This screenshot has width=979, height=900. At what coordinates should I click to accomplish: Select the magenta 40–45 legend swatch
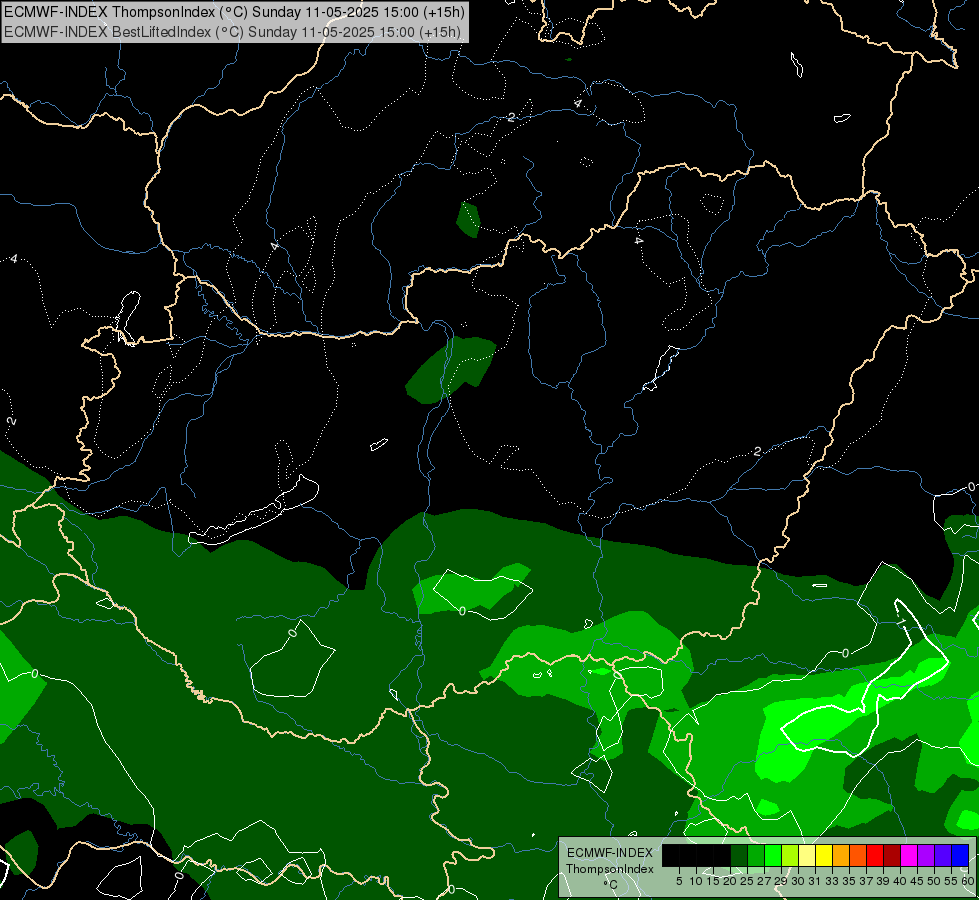(909, 855)
